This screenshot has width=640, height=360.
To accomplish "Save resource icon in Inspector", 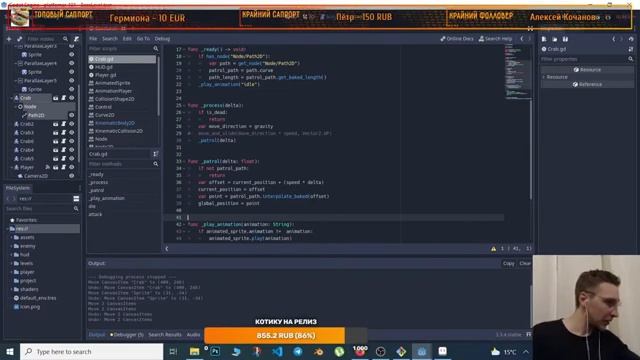I will (x=565, y=39).
